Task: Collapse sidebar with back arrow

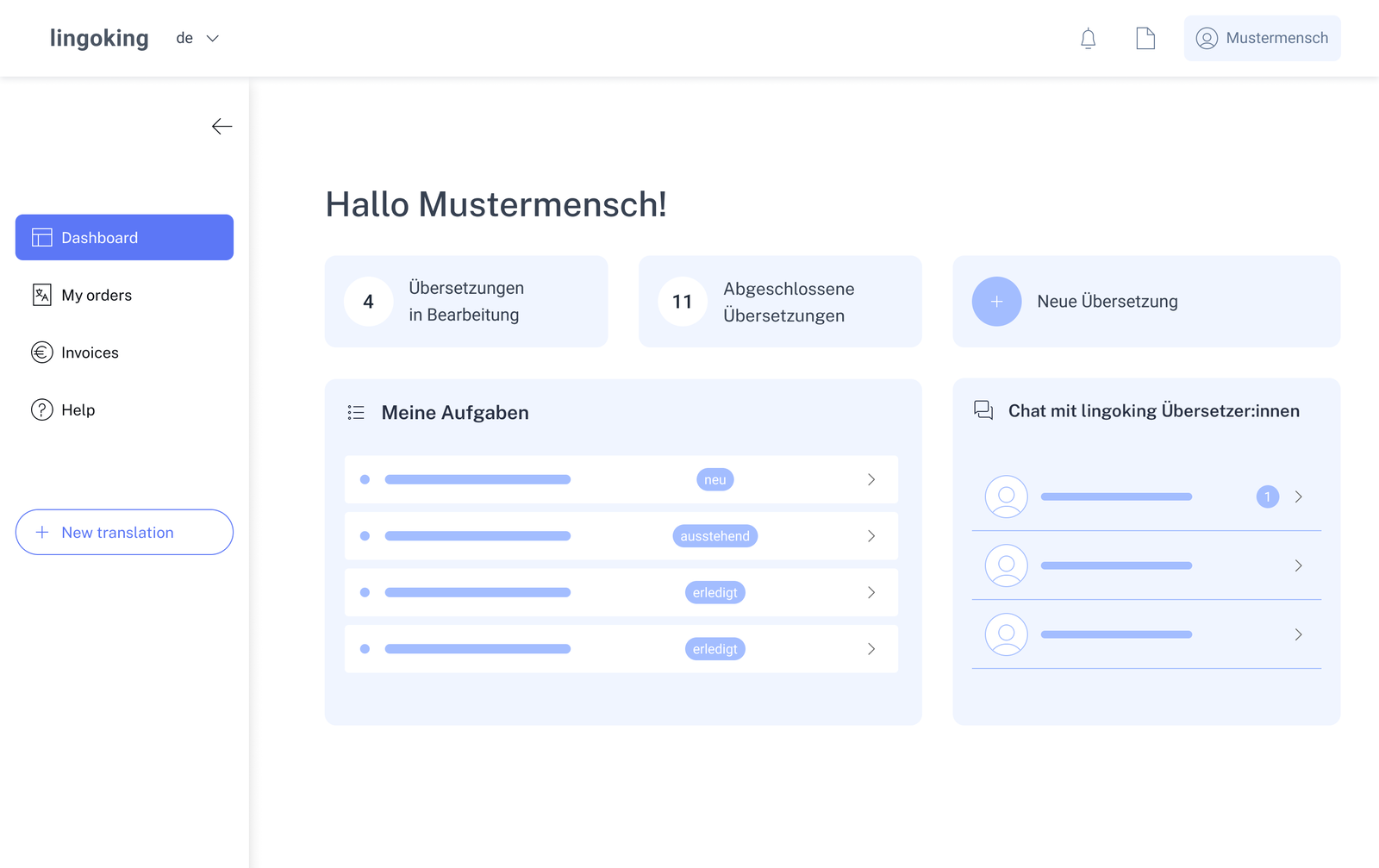Action: click(222, 127)
